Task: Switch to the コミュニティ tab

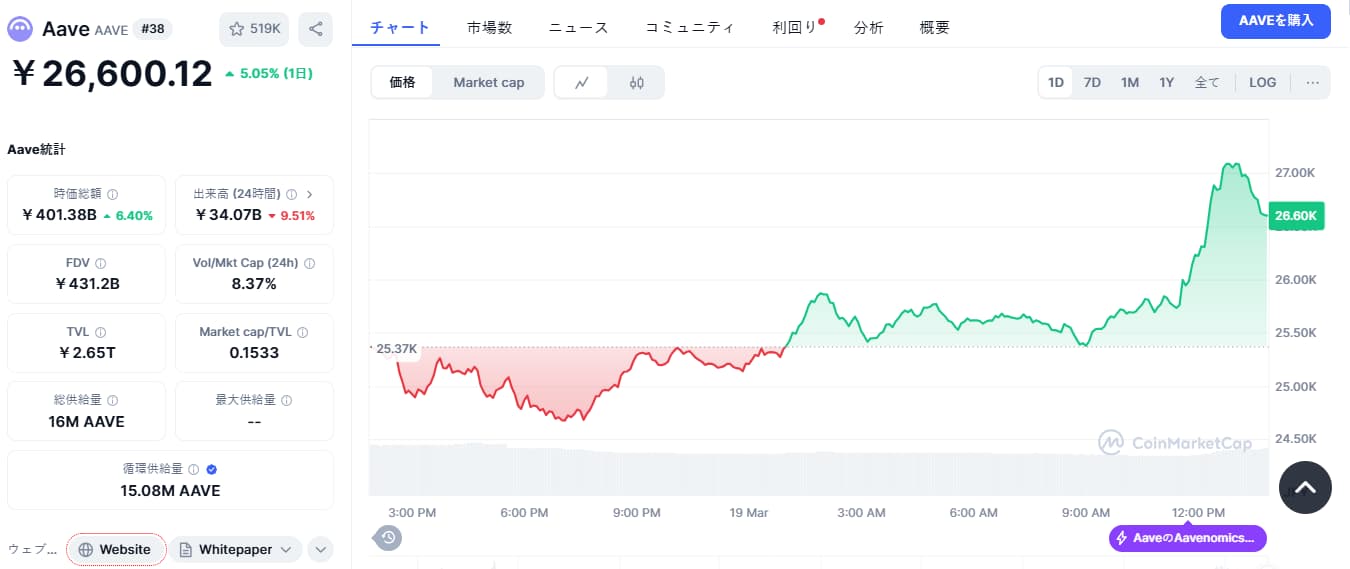Action: coord(689,28)
